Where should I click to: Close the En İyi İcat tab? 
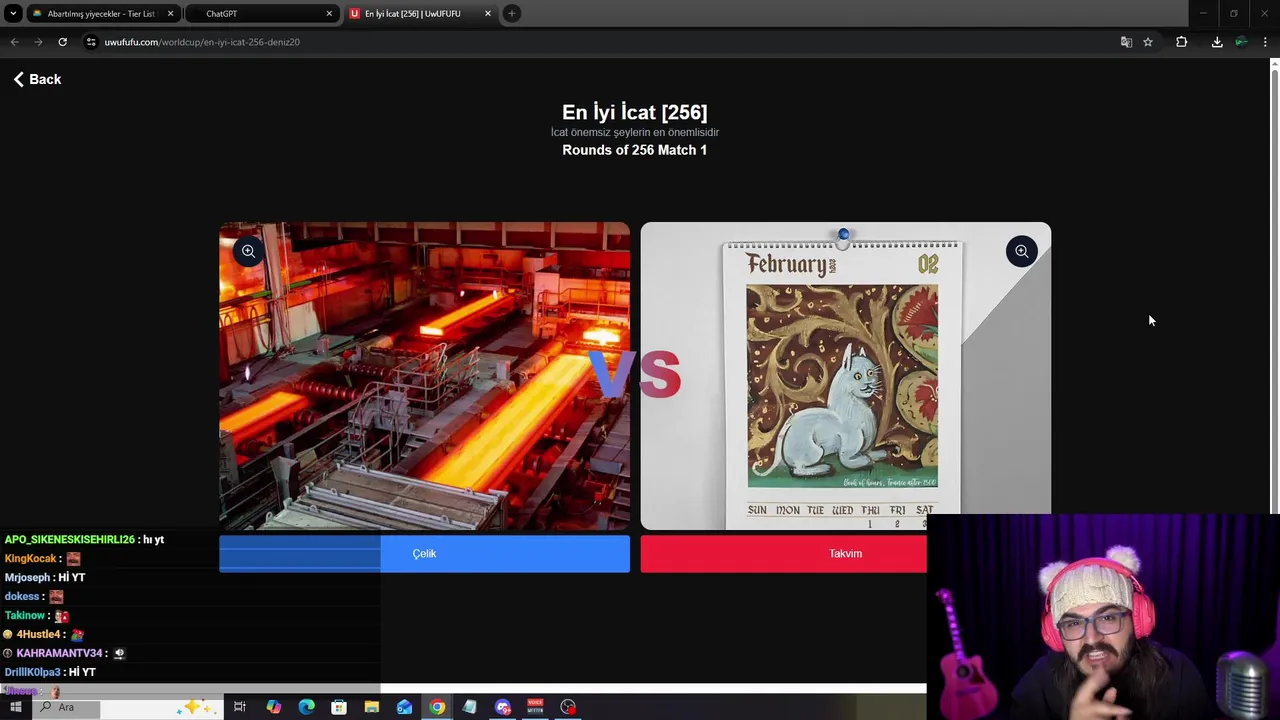[x=488, y=14]
